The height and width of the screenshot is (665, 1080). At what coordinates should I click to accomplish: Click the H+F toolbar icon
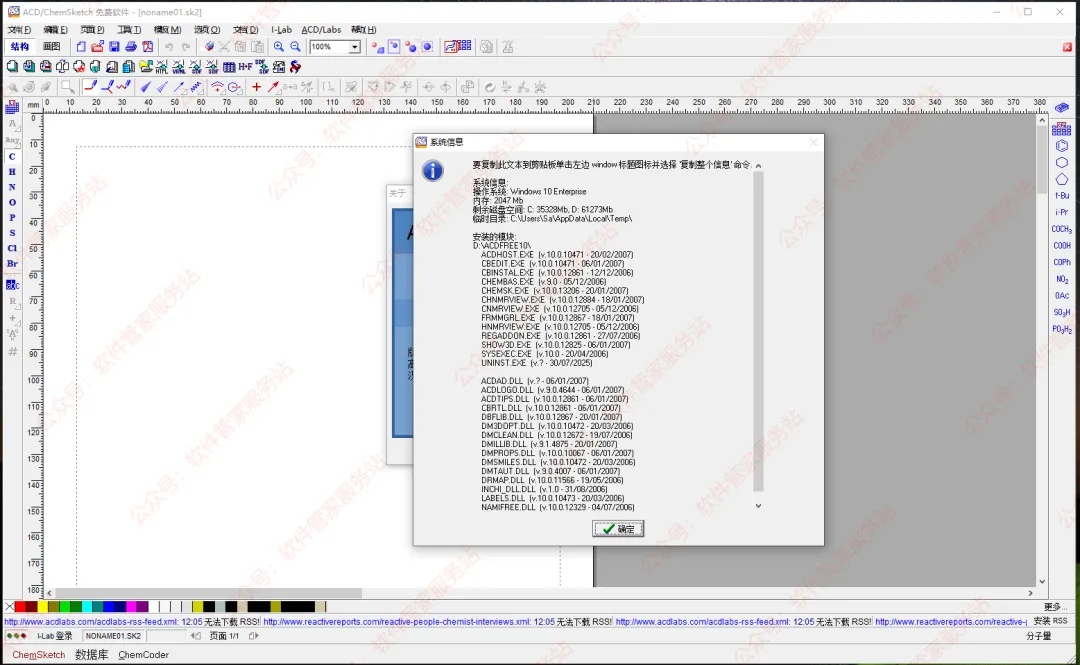tap(245, 67)
